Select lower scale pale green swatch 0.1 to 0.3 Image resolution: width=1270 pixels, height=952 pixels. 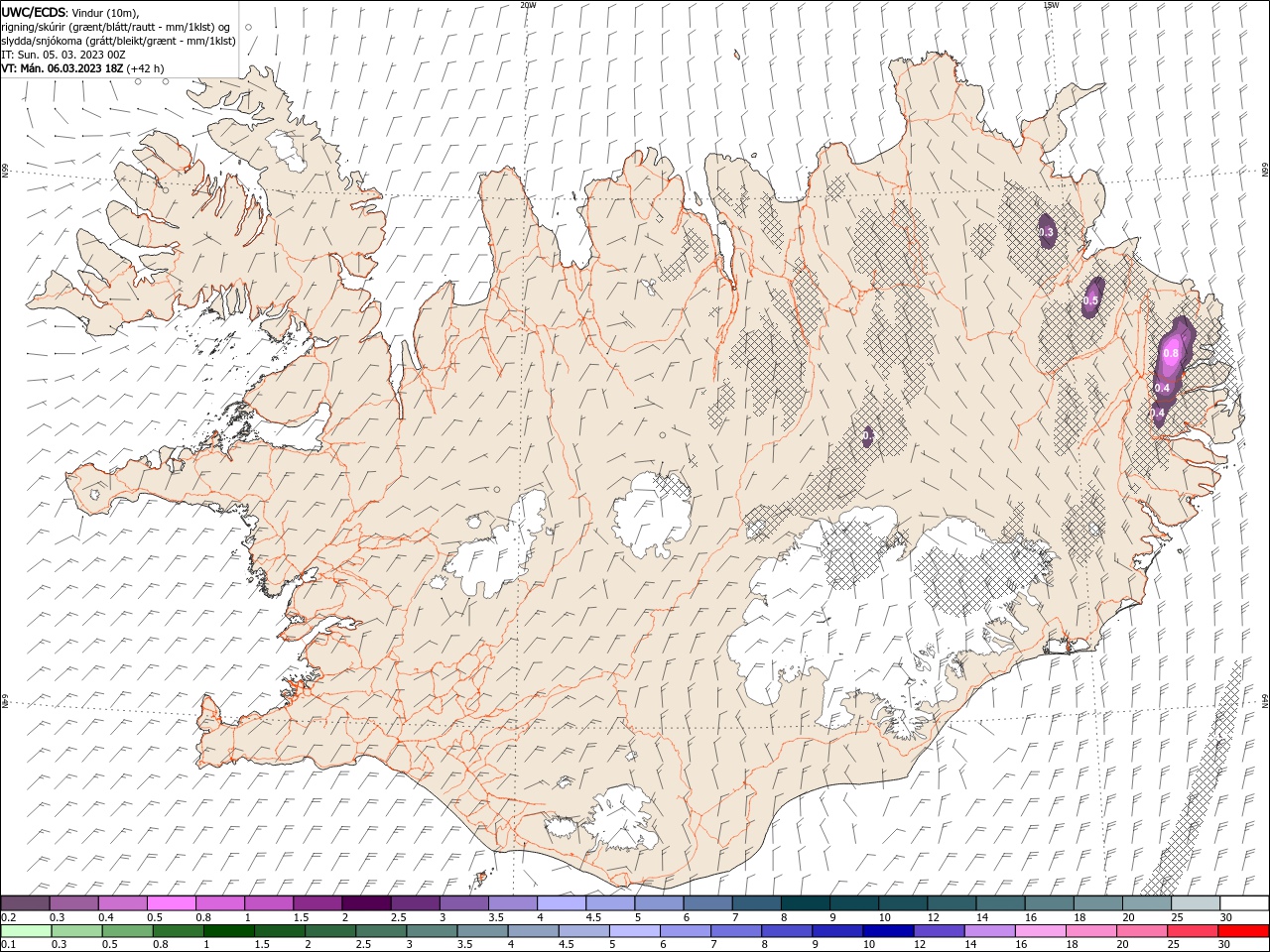pyautogui.click(x=26, y=931)
